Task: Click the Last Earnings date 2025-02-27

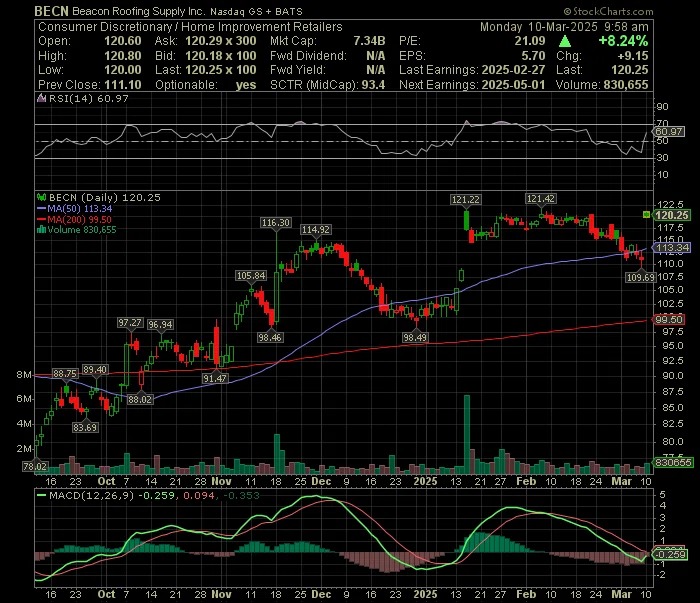Action: coord(513,70)
